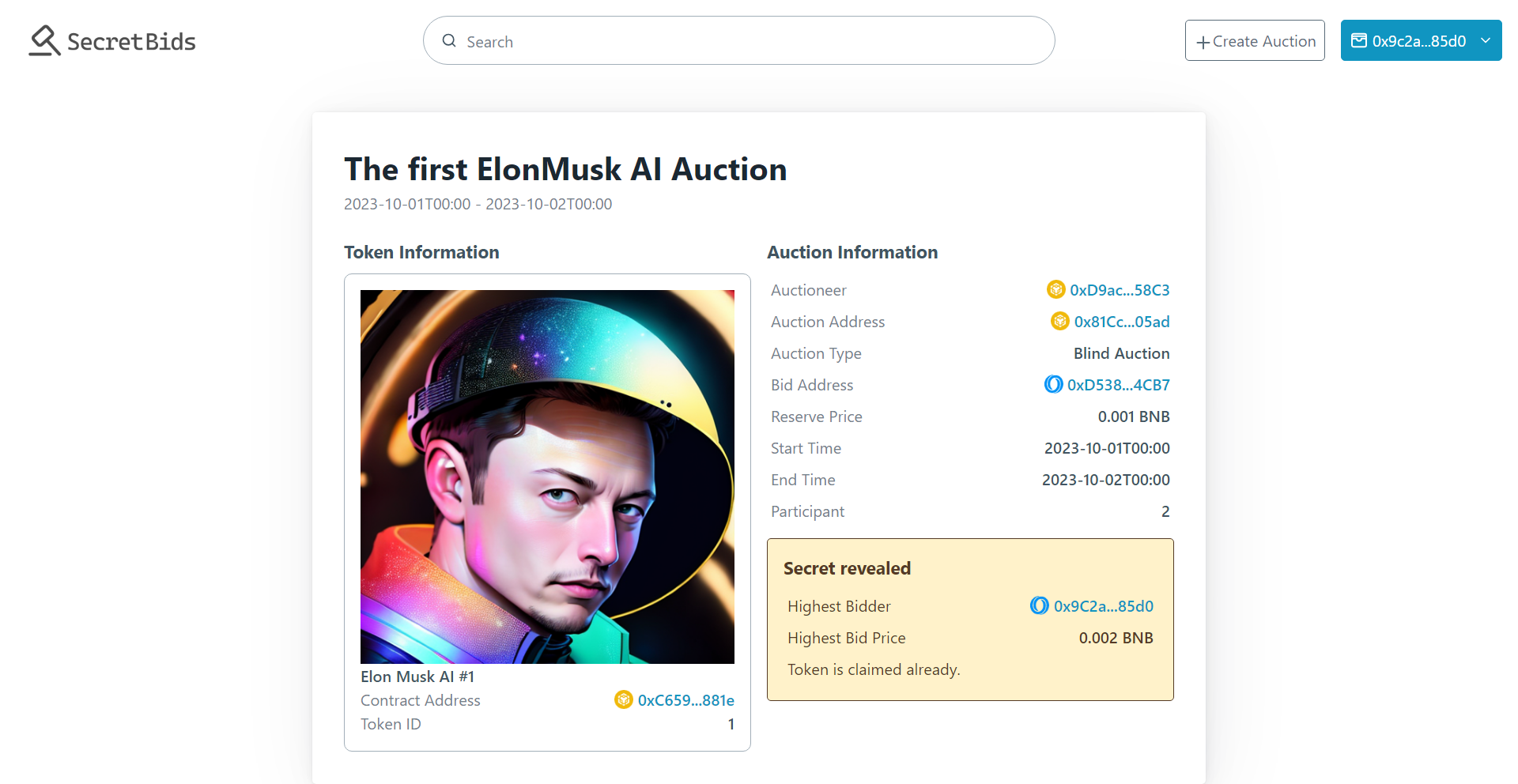
Task: Click the ring icon beside Highest Bidder
Action: pos(1039,605)
